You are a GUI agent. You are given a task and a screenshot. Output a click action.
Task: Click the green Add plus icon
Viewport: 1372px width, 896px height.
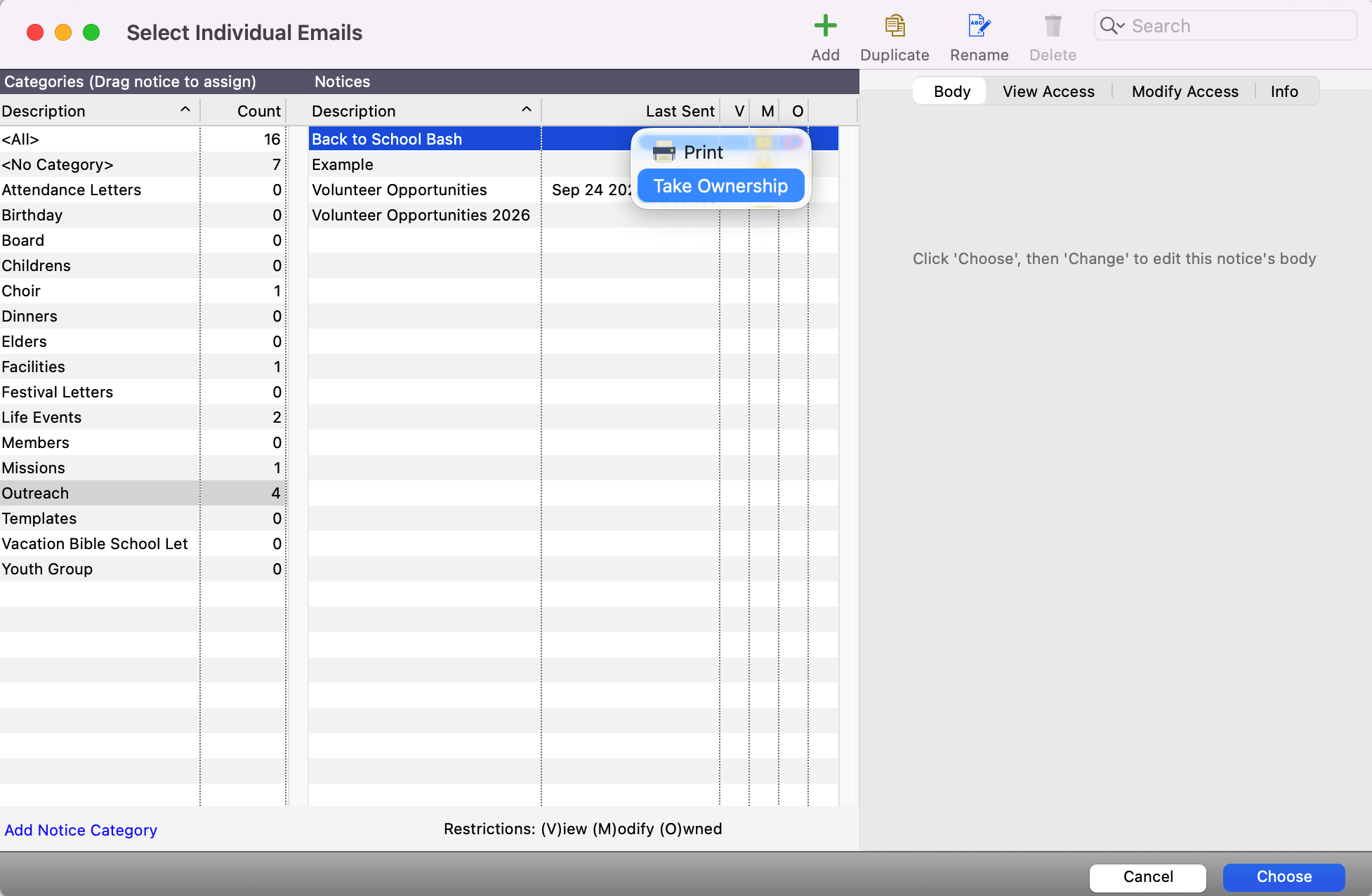point(825,26)
